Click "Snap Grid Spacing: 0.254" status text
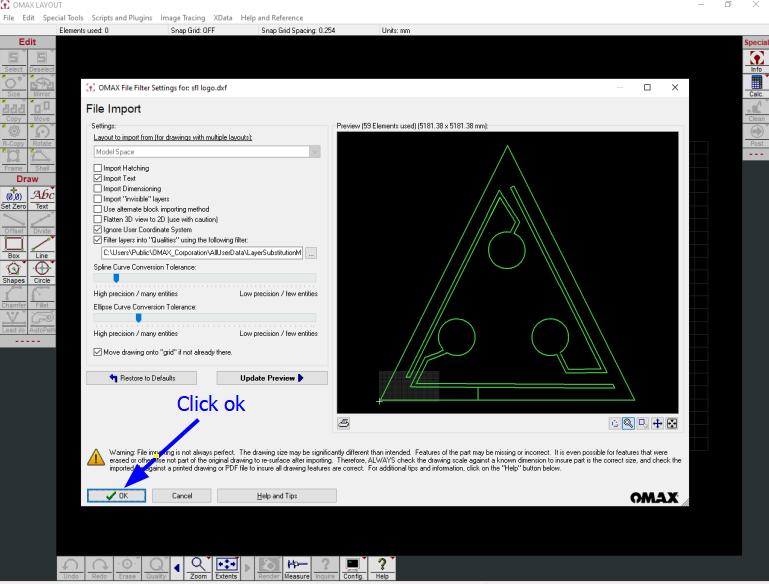 [x=298, y=30]
